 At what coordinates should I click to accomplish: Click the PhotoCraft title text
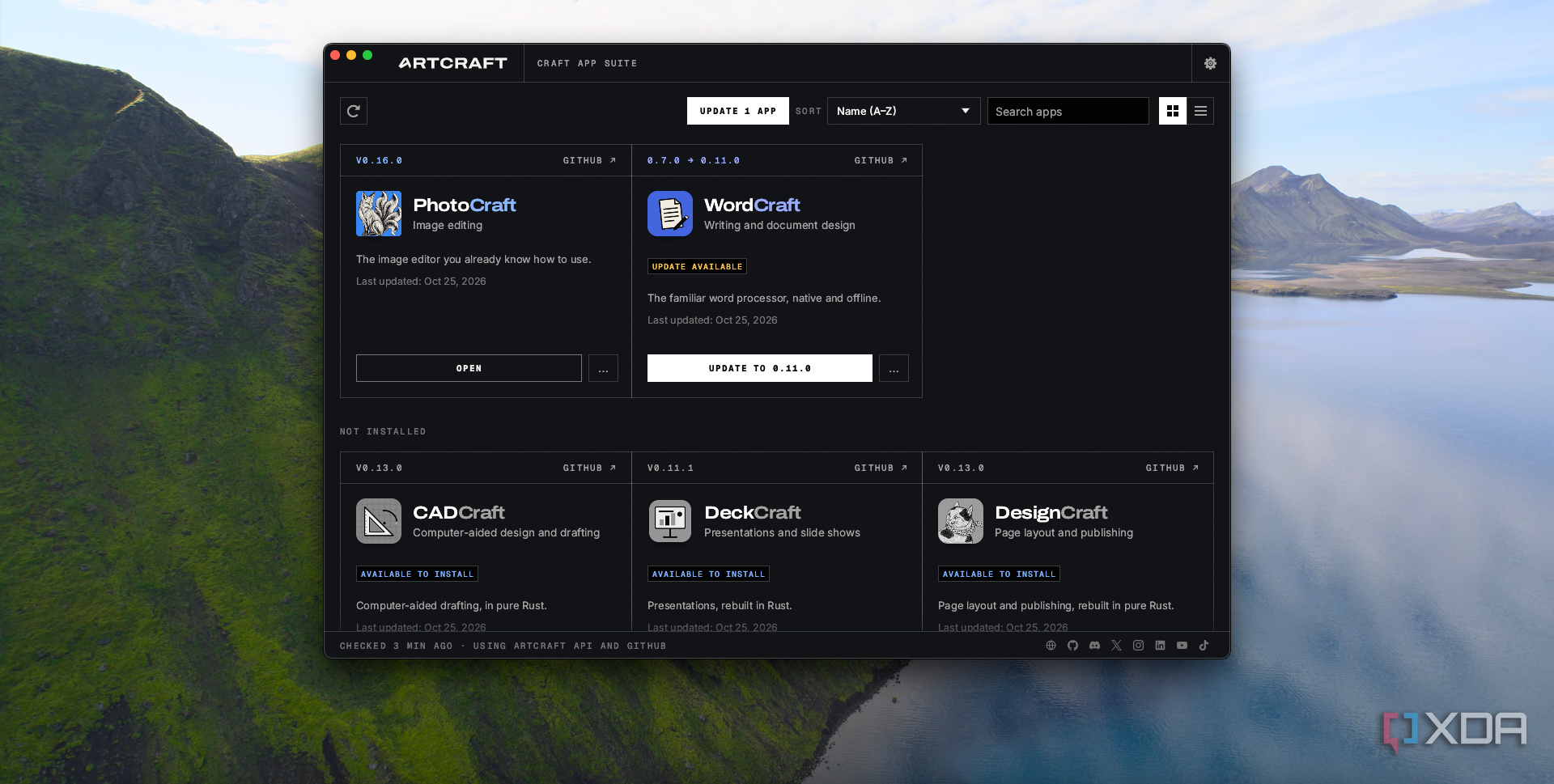pyautogui.click(x=465, y=206)
